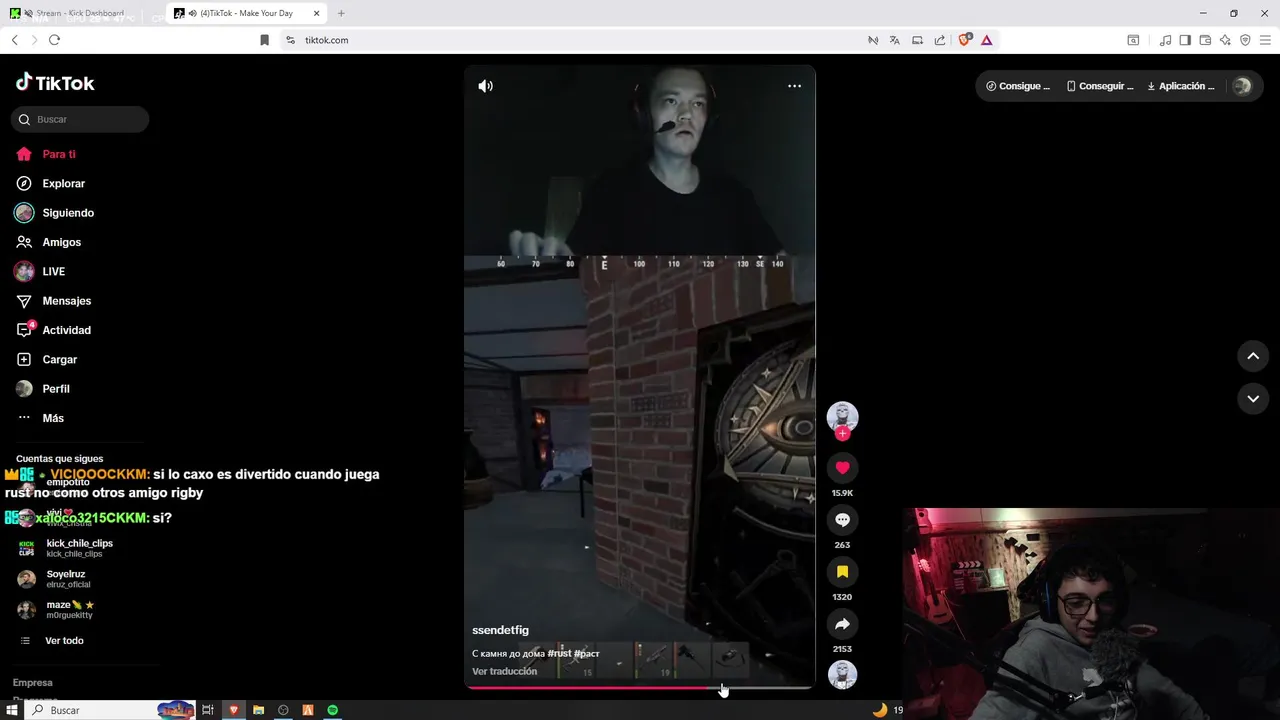The height and width of the screenshot is (720, 1280).
Task: Mute the TikTok video sound
Action: tap(485, 86)
